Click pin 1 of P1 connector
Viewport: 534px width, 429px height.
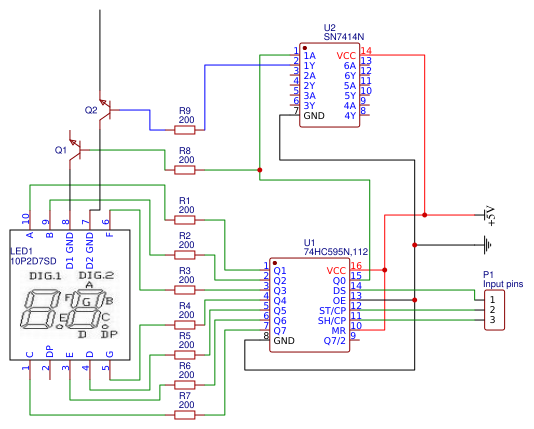(x=492, y=300)
